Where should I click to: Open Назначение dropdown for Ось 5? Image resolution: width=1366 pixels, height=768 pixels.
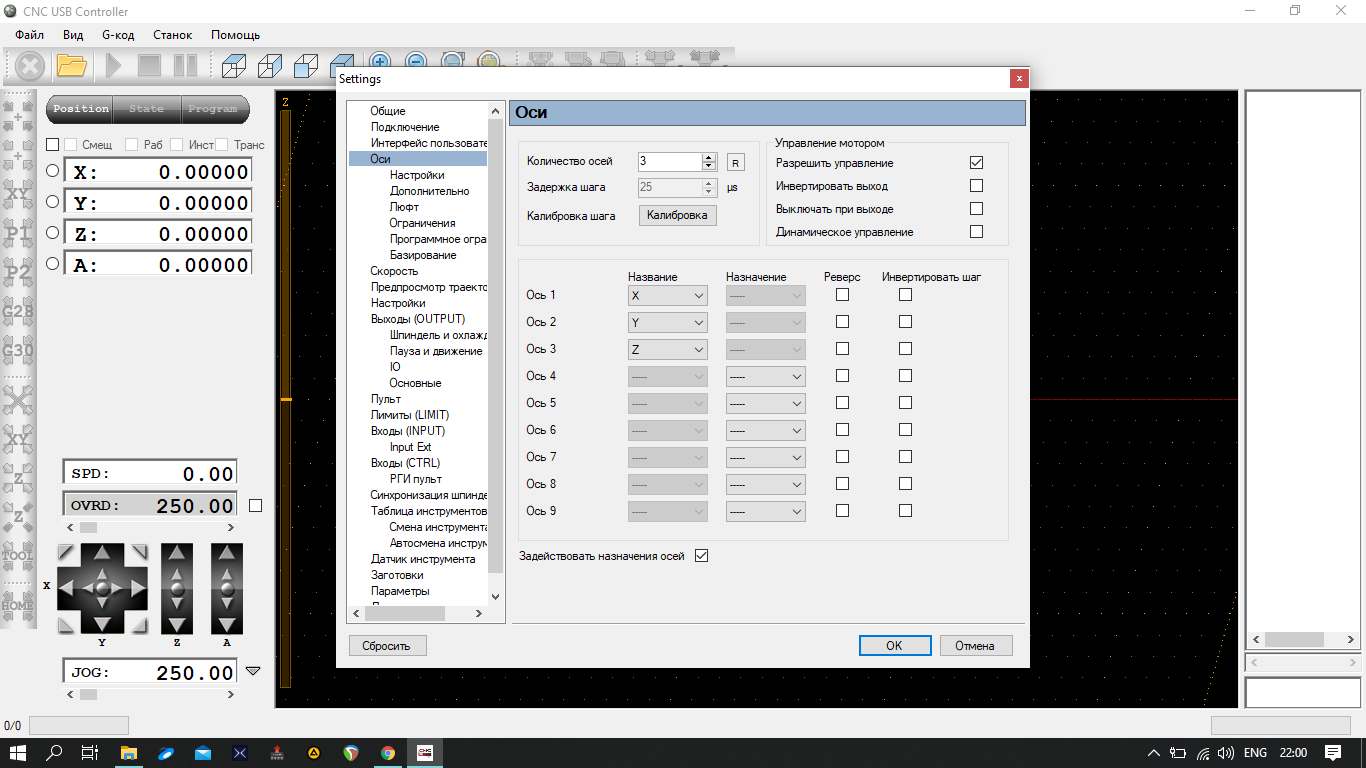click(766, 403)
